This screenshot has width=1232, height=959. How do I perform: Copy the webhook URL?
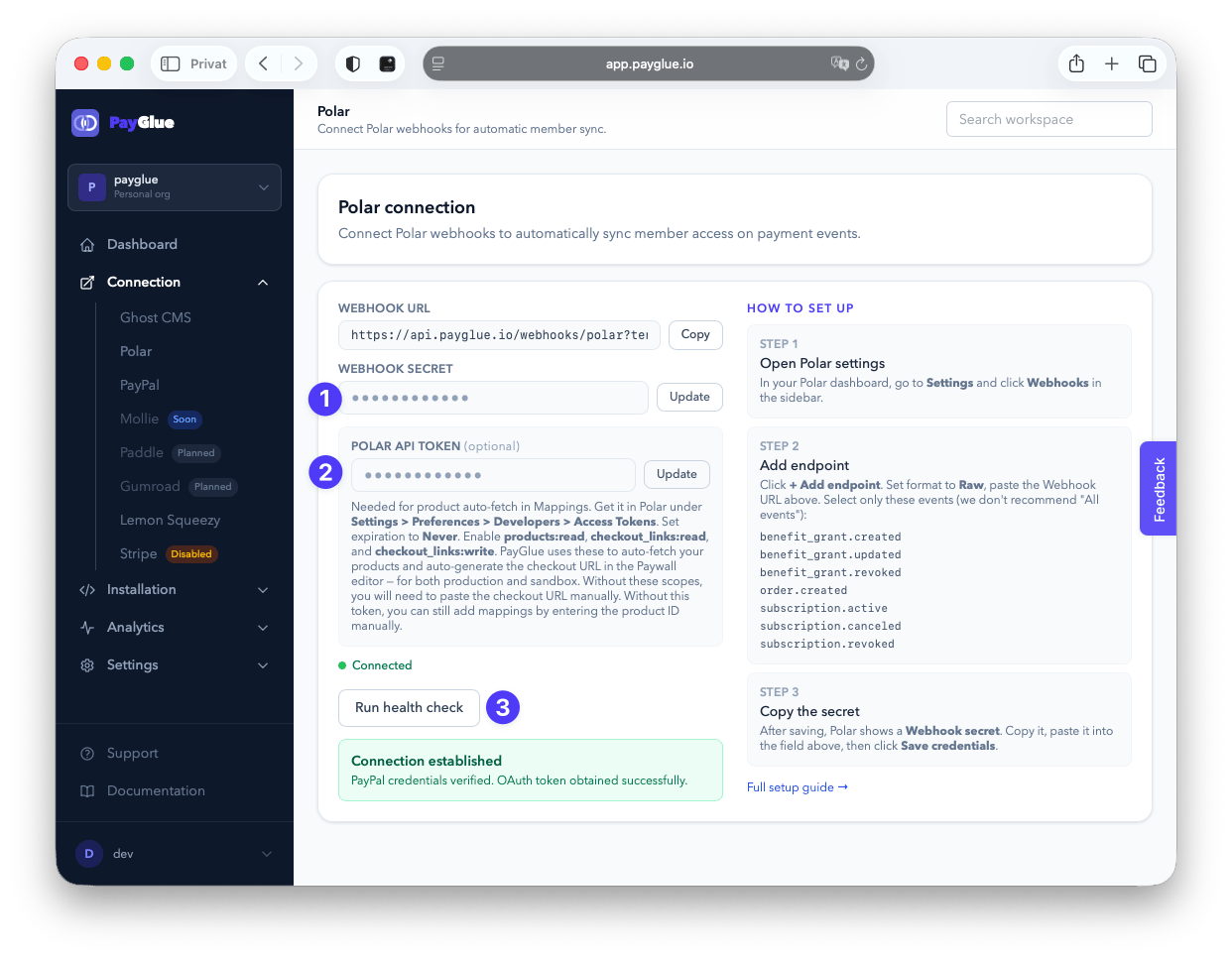pos(695,335)
